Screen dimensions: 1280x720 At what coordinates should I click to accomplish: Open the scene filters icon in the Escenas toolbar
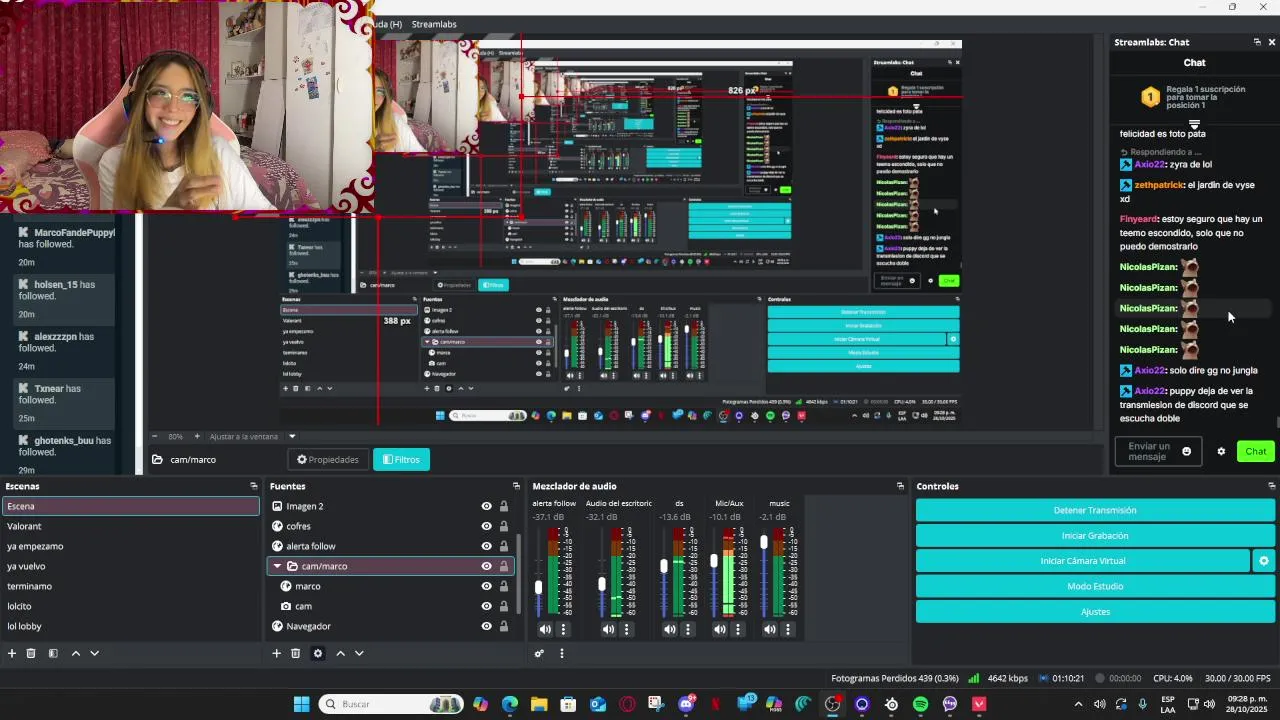click(53, 653)
